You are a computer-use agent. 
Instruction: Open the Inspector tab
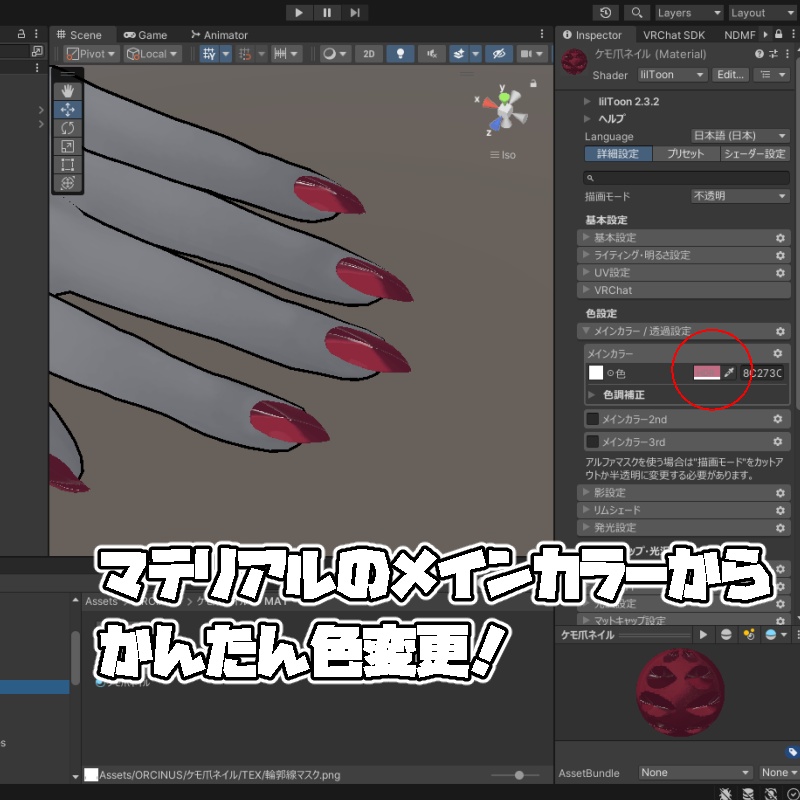coord(593,35)
